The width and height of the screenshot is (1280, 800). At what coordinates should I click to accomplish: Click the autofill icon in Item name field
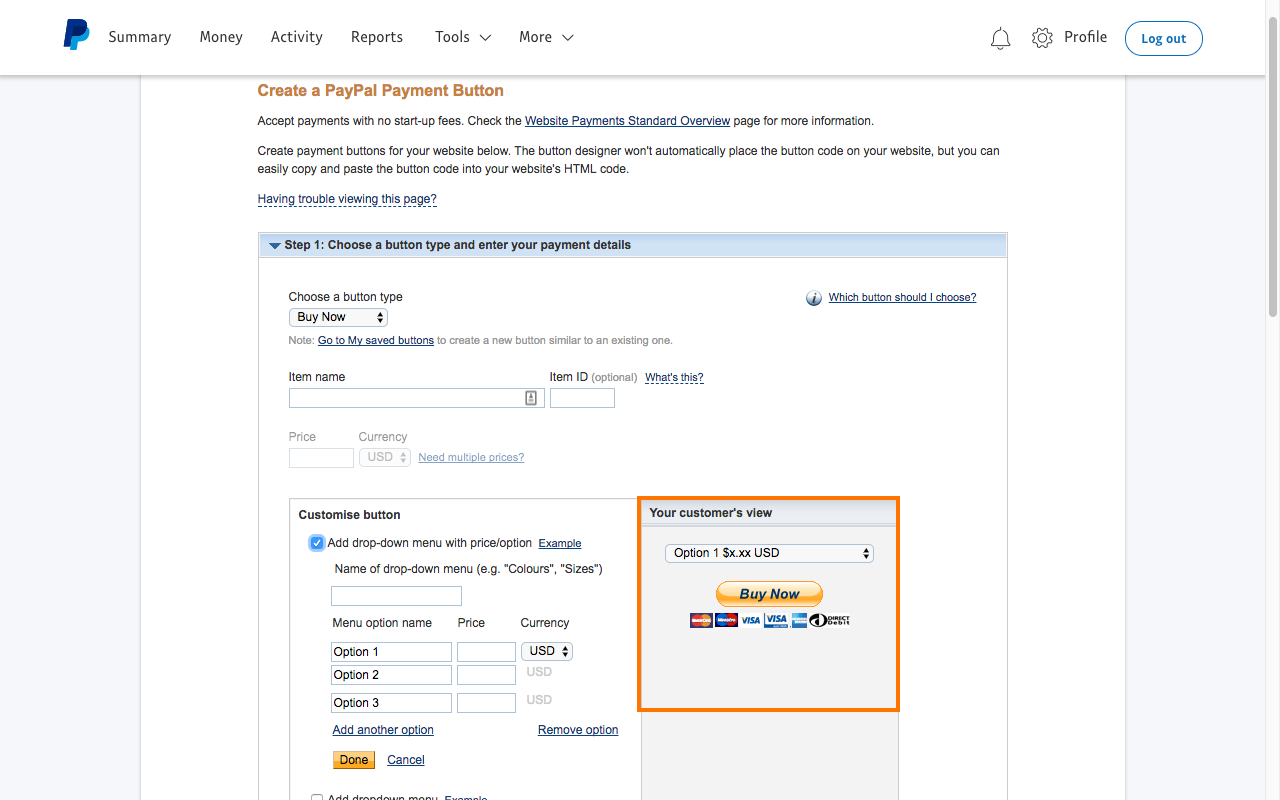[x=531, y=398]
